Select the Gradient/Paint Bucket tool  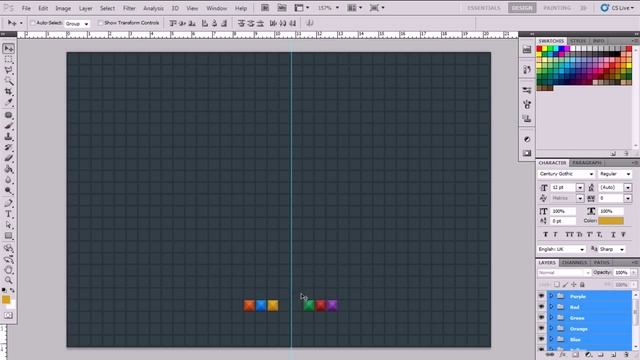pyautogui.click(x=8, y=169)
